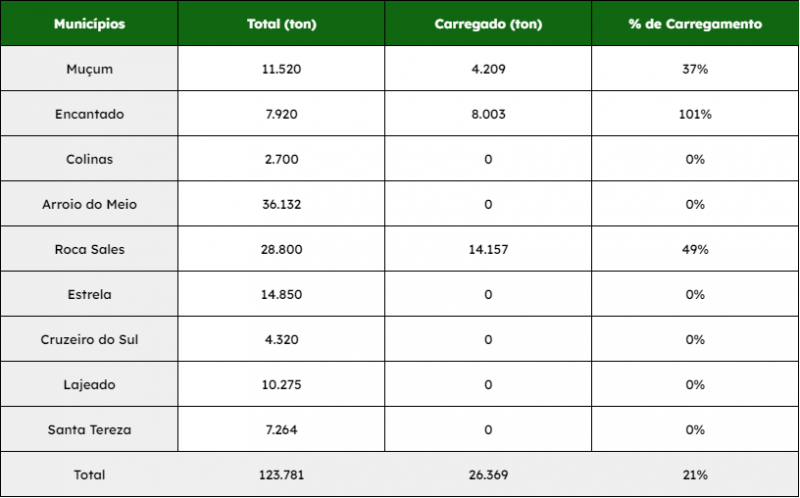
Task: Select the grand total value 123.781
Action: (x=281, y=475)
